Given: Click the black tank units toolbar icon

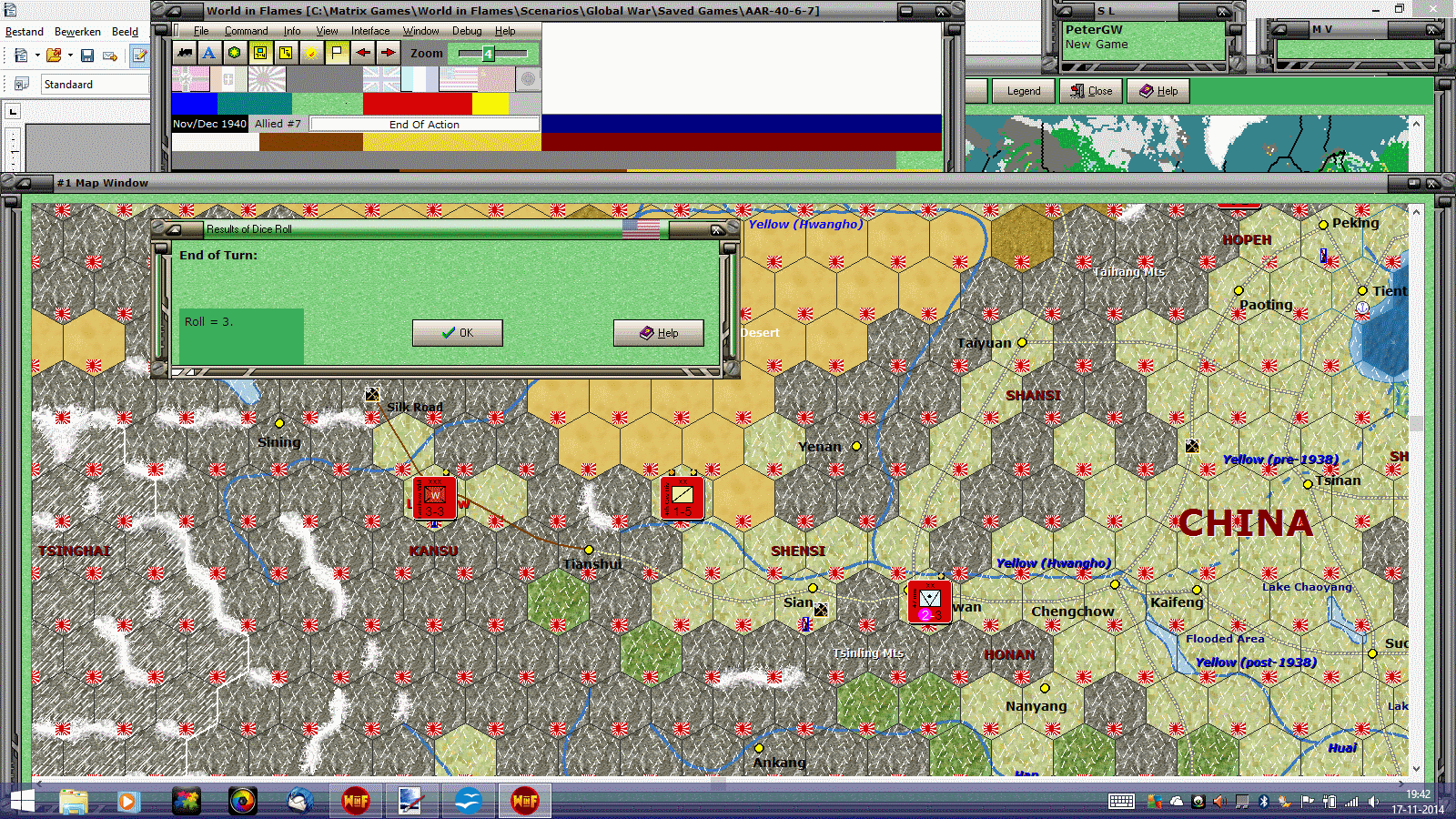Looking at the screenshot, I should pos(185,53).
